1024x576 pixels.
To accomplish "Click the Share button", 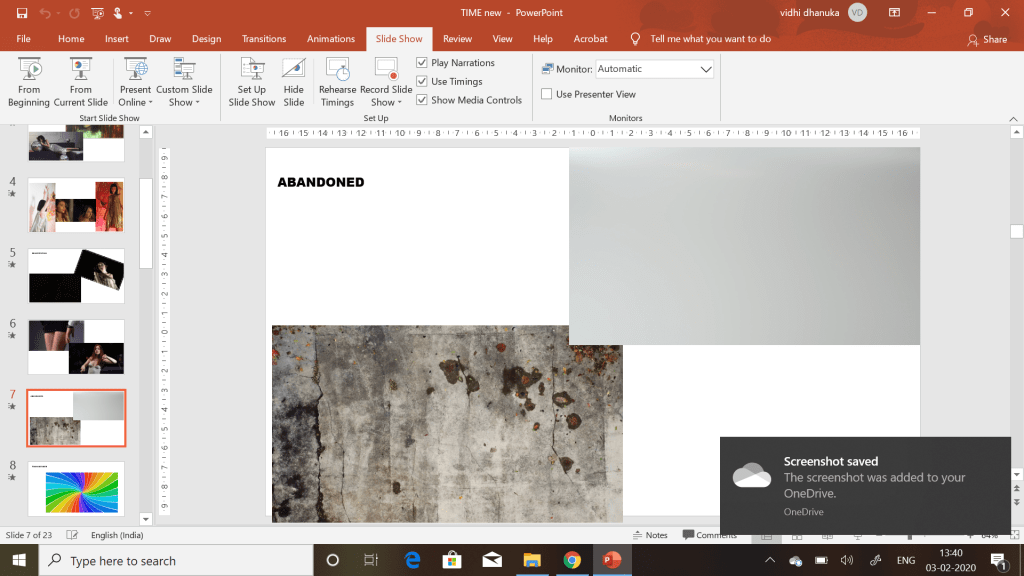I will pyautogui.click(x=987, y=40).
